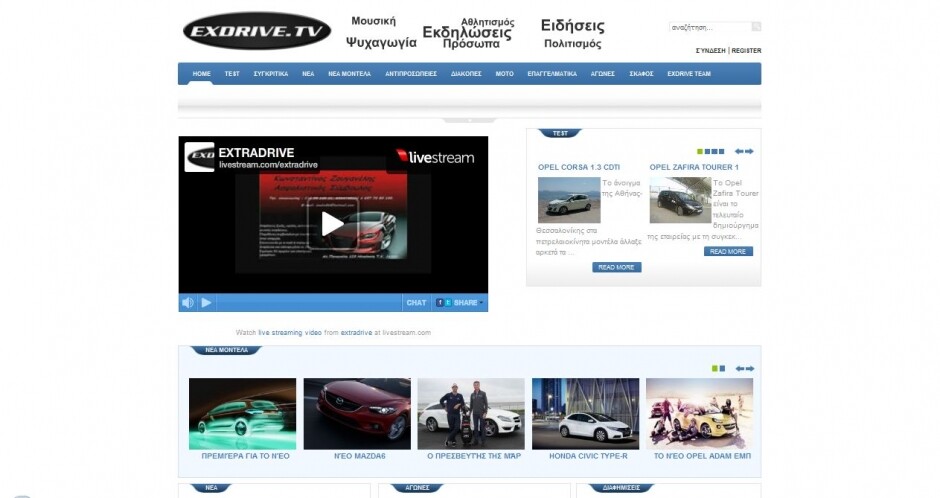
Task: Mute the livestream player volume icon
Action: coord(188,303)
